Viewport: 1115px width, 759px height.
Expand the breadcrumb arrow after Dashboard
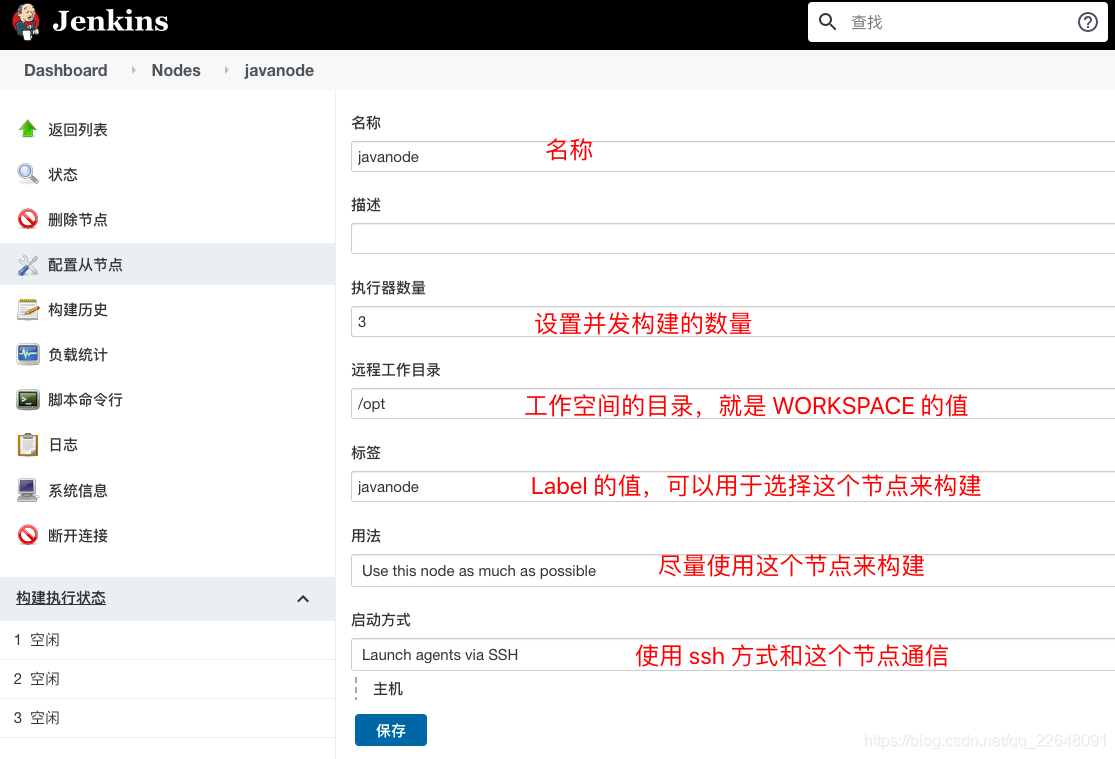click(x=133, y=70)
